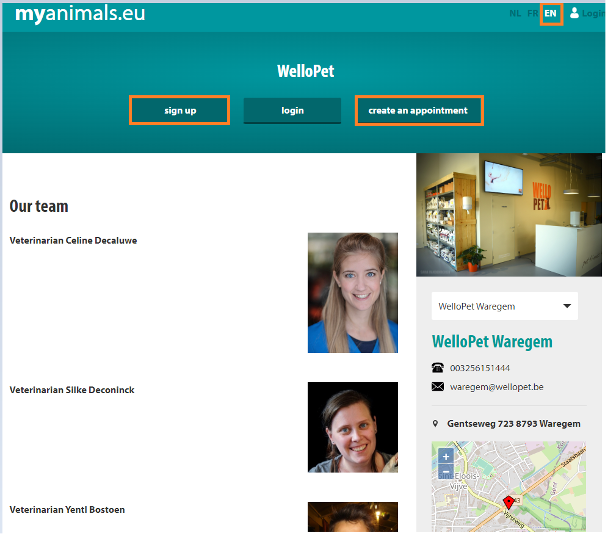This screenshot has width=606, height=534.
Task: Switch language to FR
Action: coord(533,14)
